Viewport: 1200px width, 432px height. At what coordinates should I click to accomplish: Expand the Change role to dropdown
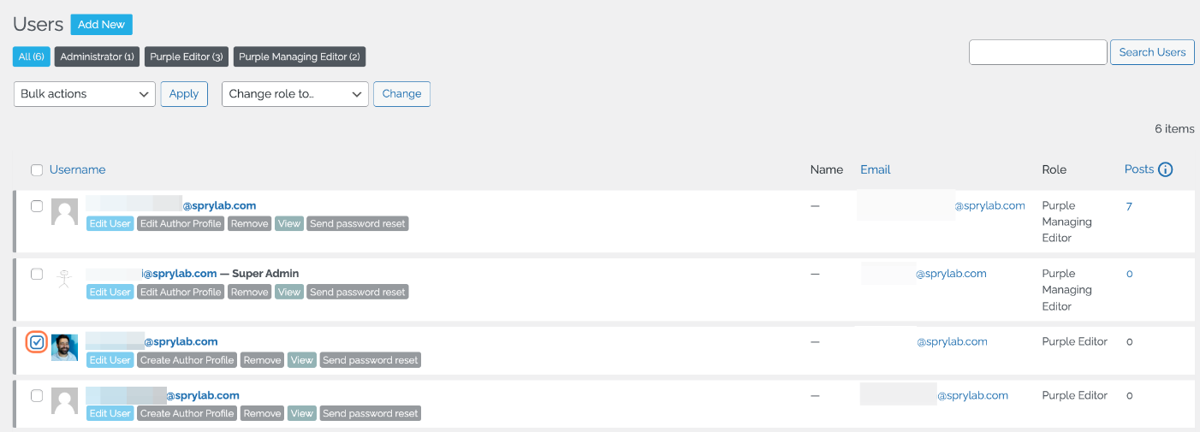tap(295, 94)
